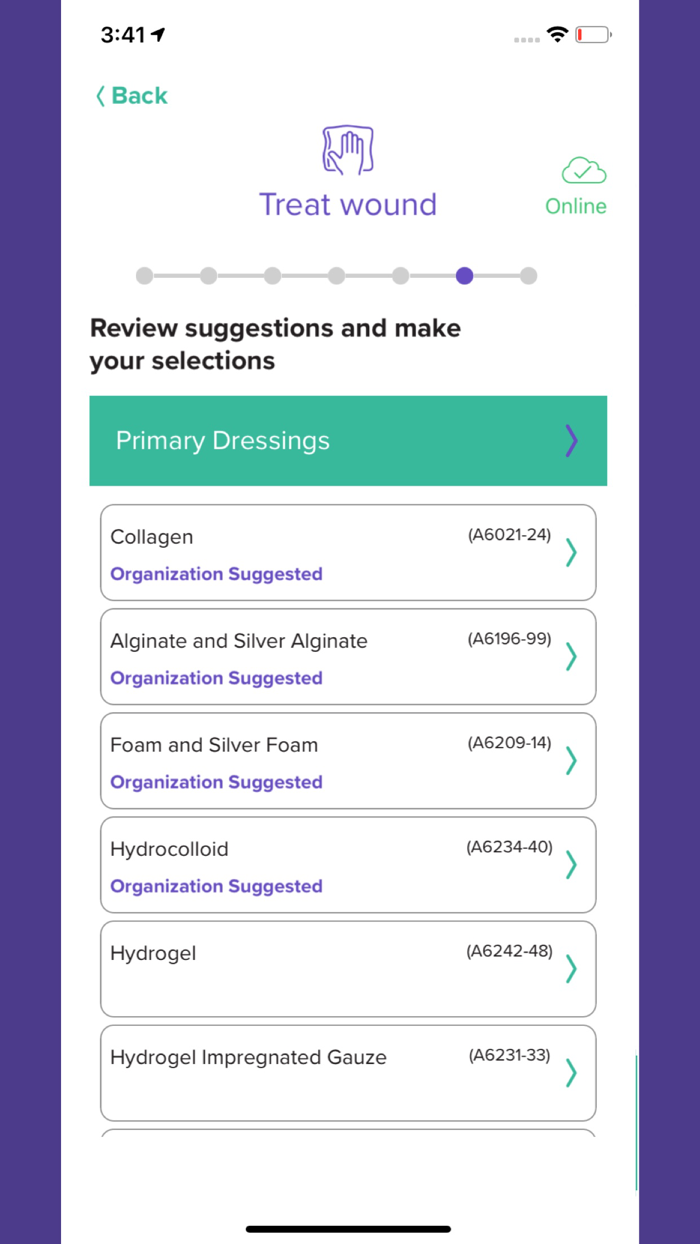Open Alginate and Silver Alginate suggestion
The height and width of the screenshot is (1244, 700).
348,657
